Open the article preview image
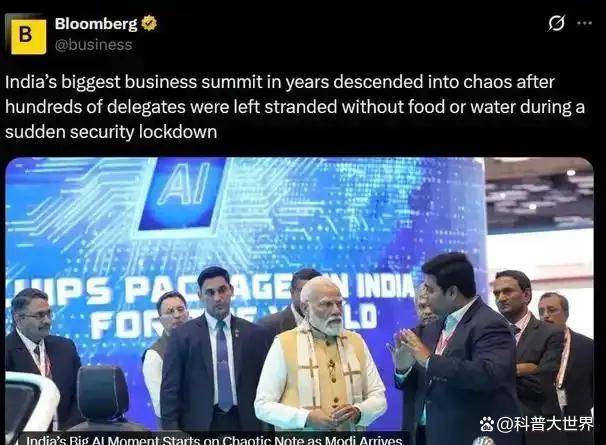This screenshot has width=606, height=445. 300,301
